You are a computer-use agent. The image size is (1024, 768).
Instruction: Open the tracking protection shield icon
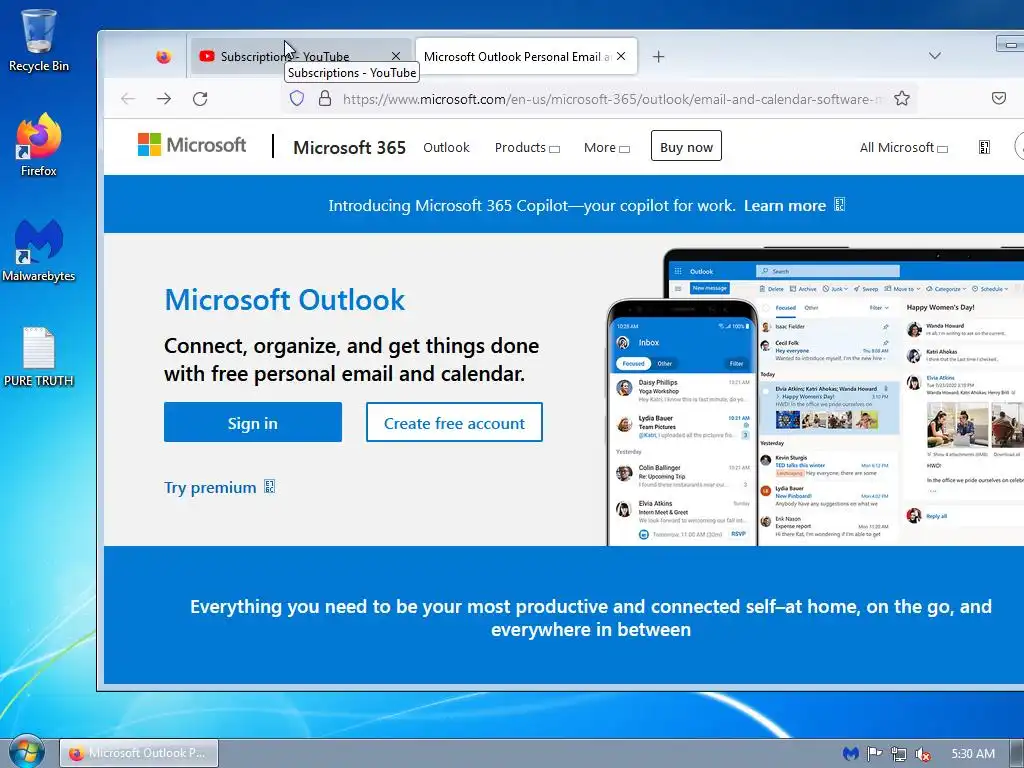point(296,99)
